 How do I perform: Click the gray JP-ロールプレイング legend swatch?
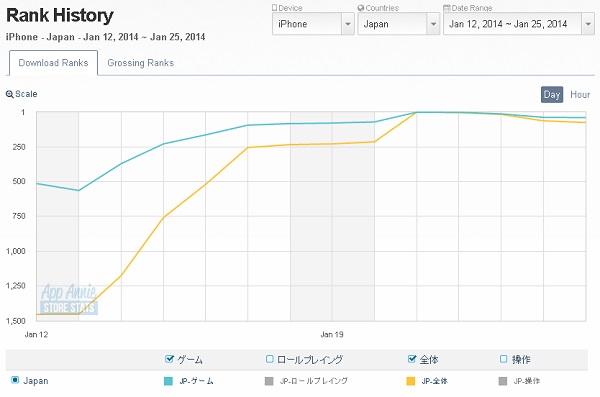(269, 381)
